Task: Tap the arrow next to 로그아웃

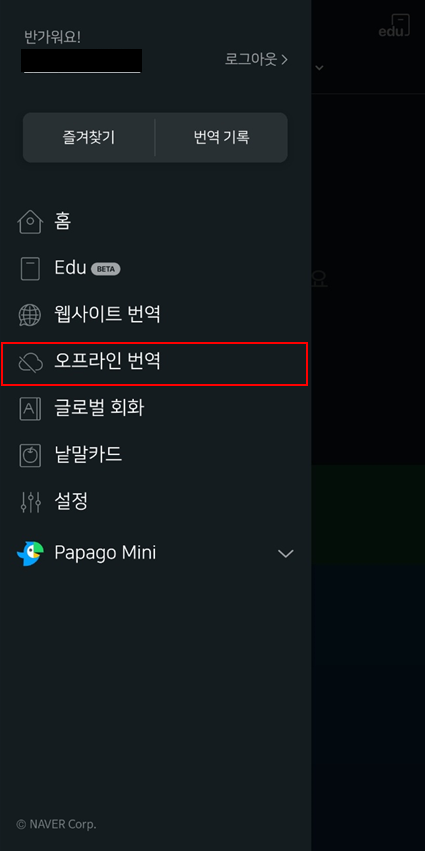Action: (284, 60)
